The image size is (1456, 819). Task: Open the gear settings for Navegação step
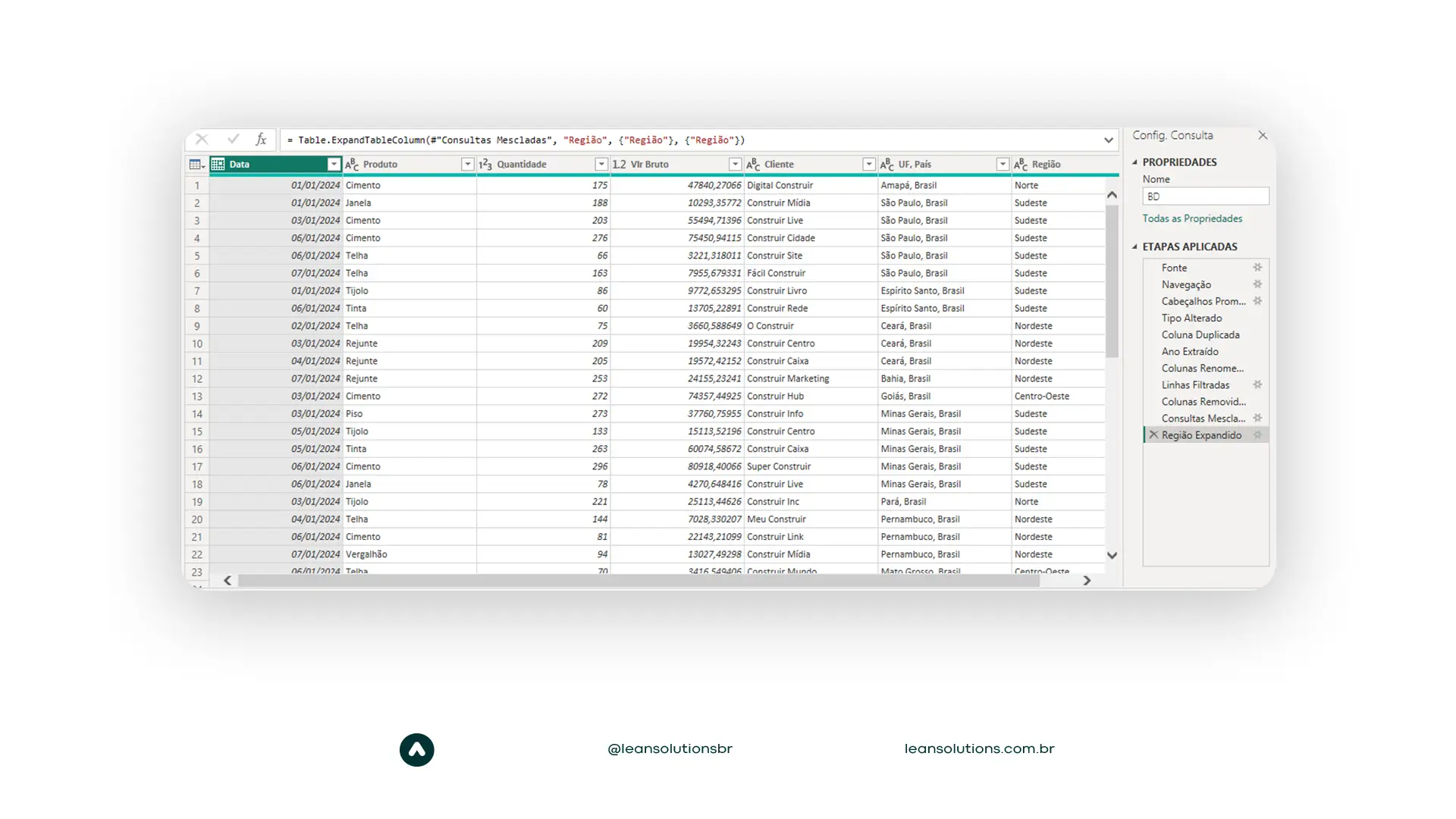(x=1257, y=284)
